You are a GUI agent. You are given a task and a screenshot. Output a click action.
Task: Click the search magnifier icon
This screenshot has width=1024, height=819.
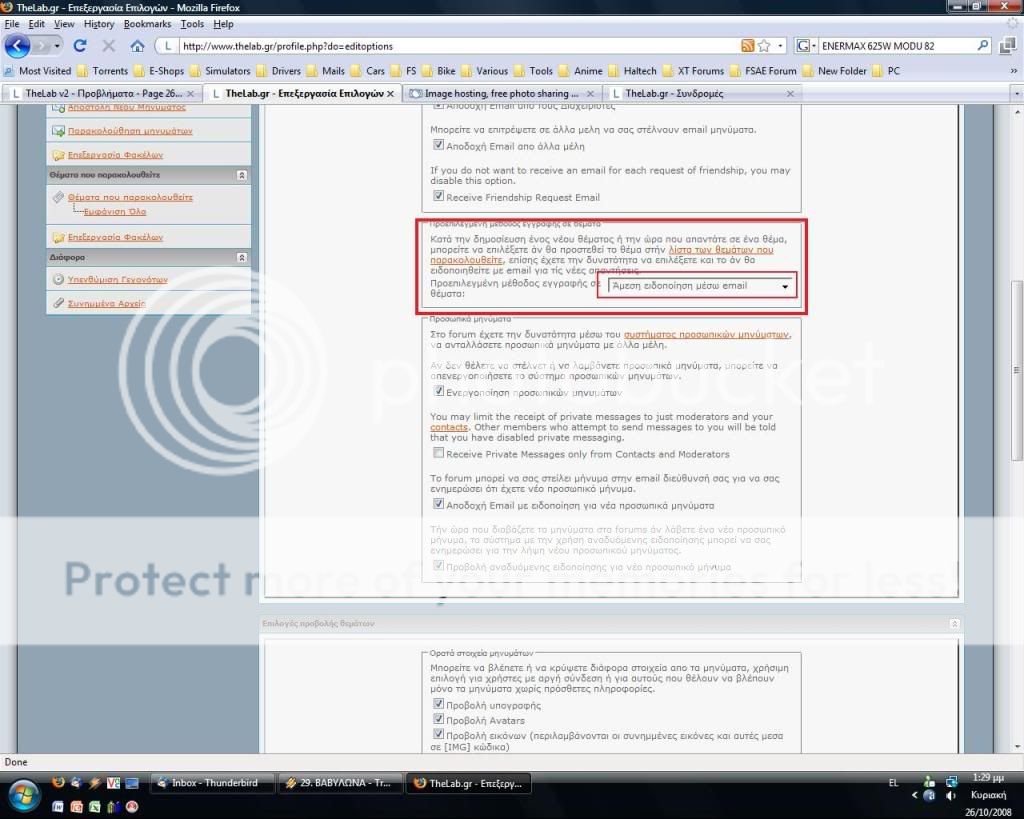pyautogui.click(x=982, y=46)
